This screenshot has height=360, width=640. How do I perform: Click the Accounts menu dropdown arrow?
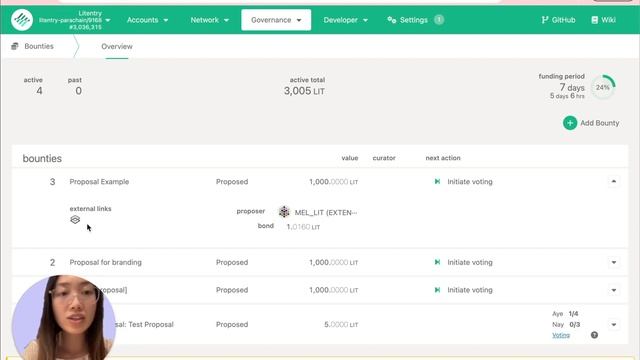[x=166, y=20]
